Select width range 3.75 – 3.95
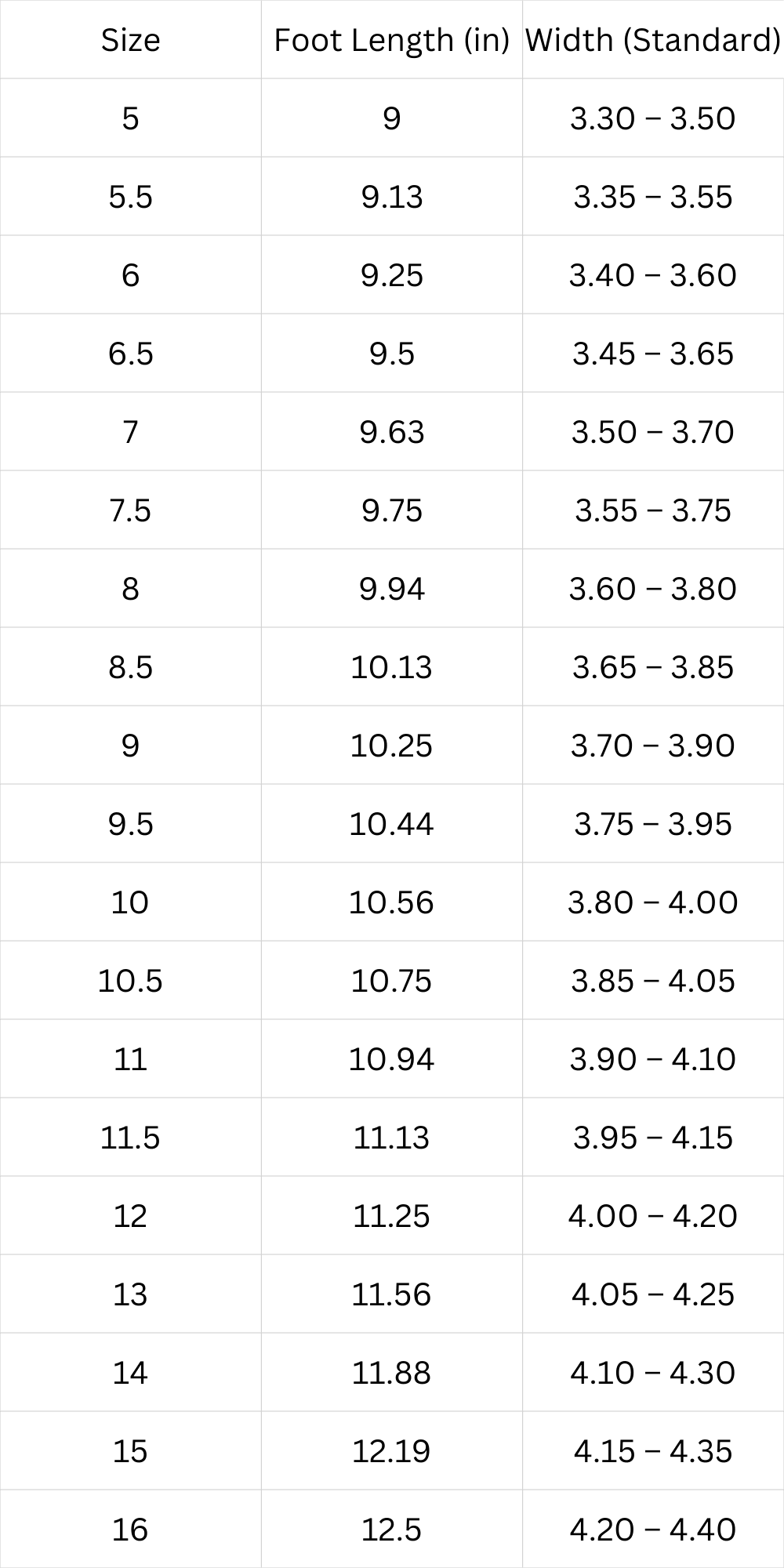The height and width of the screenshot is (1568, 784). [652, 824]
